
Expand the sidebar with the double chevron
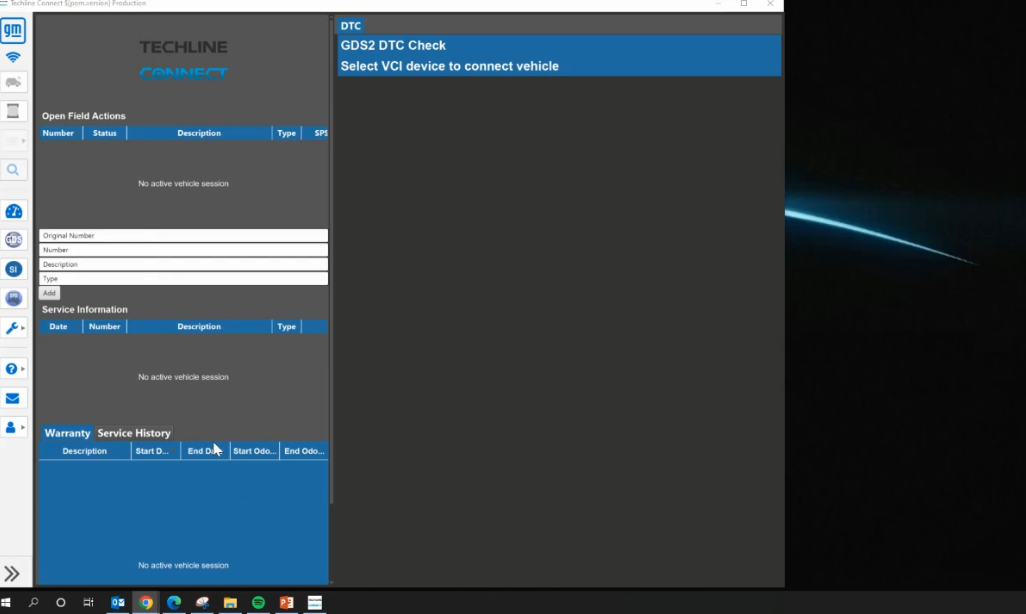click(12, 573)
